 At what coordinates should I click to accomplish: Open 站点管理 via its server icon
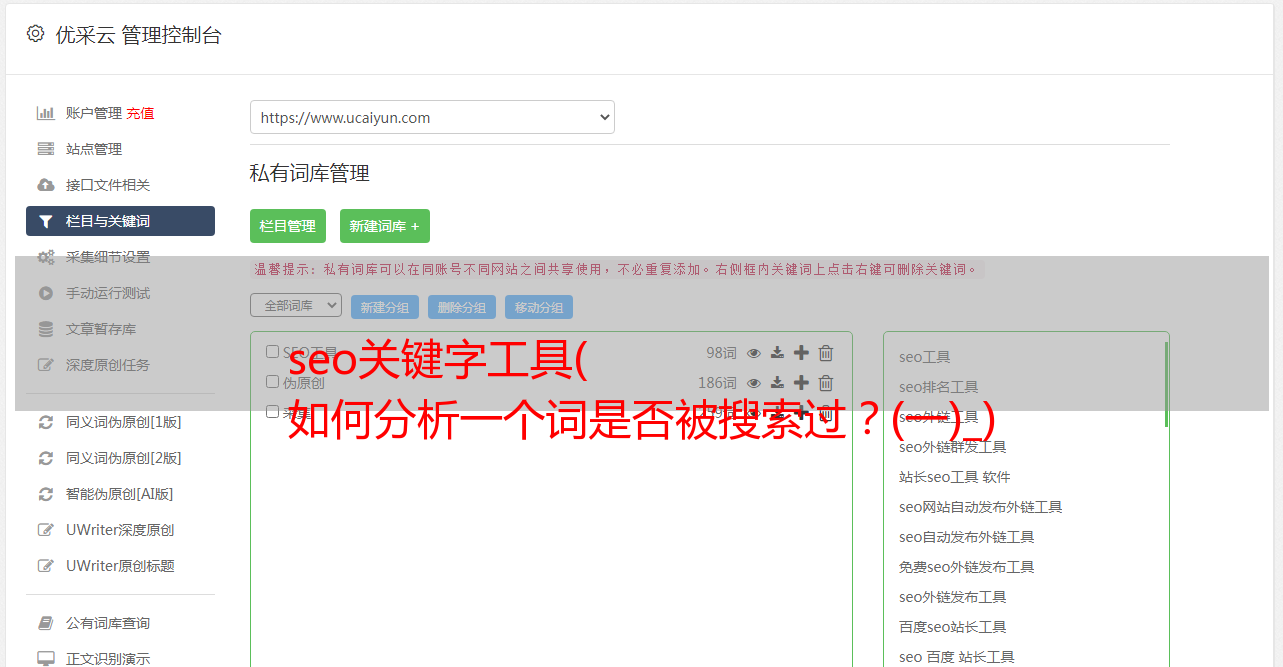[46, 149]
